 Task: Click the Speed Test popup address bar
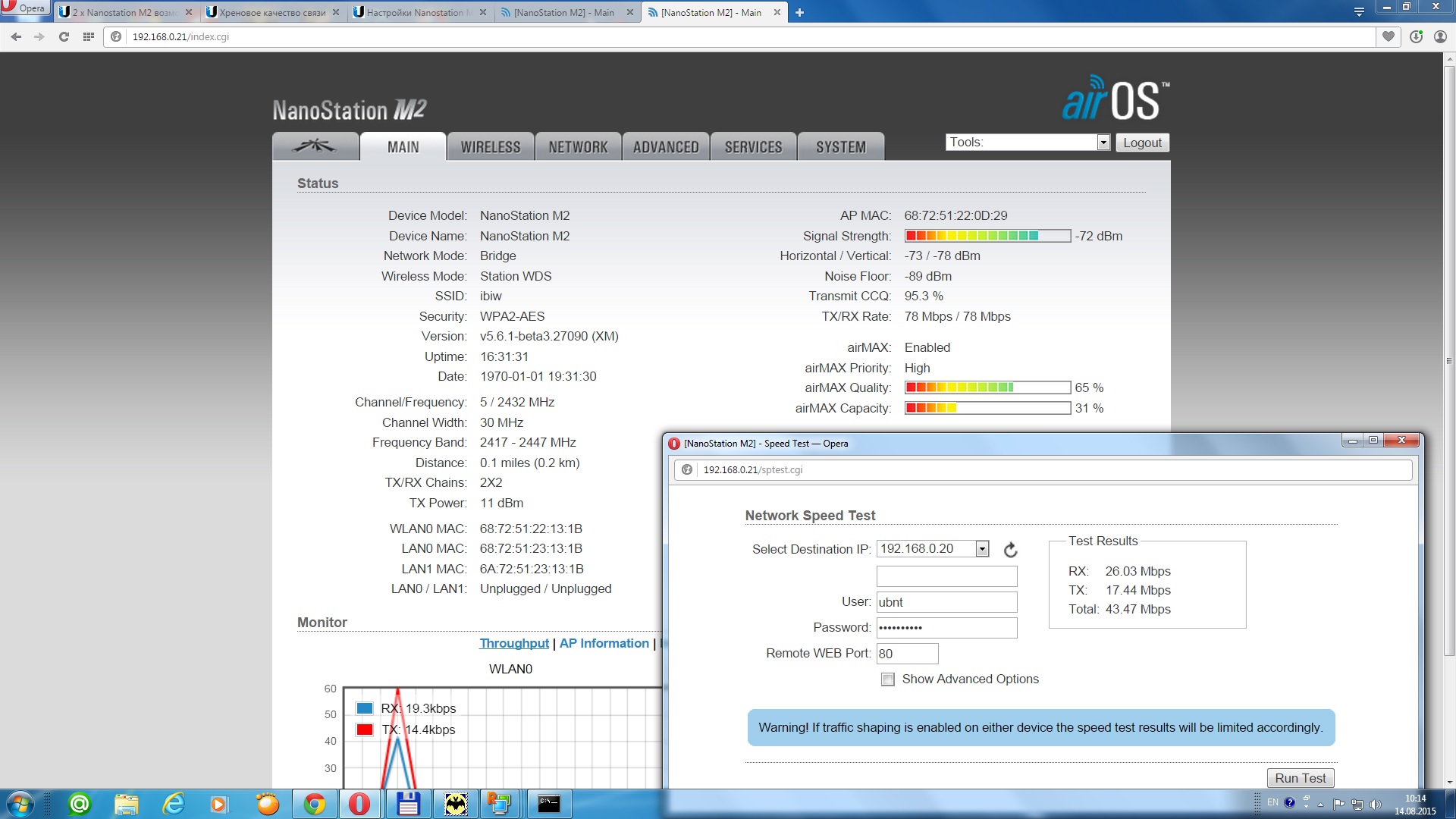tap(1043, 469)
